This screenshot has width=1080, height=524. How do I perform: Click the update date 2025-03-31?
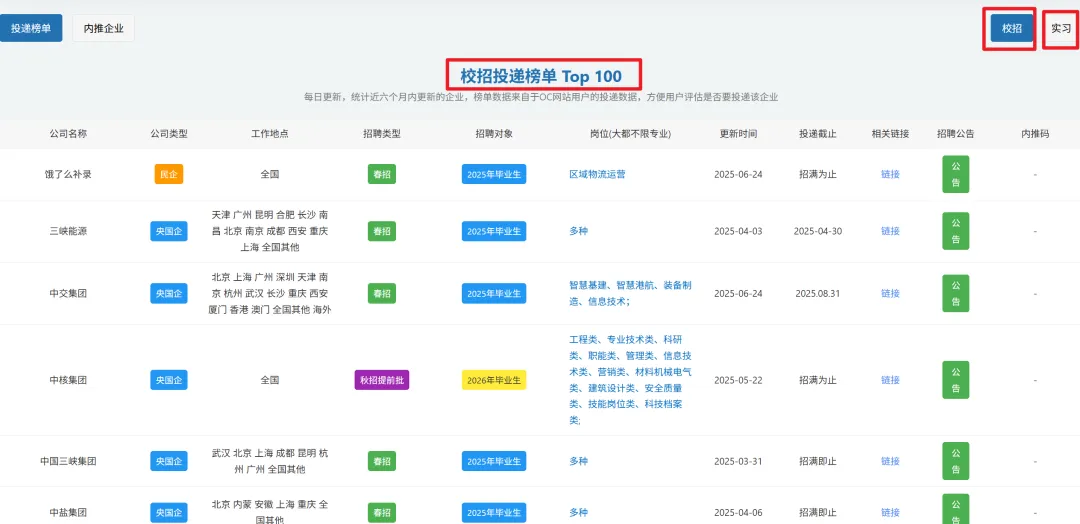pos(738,461)
